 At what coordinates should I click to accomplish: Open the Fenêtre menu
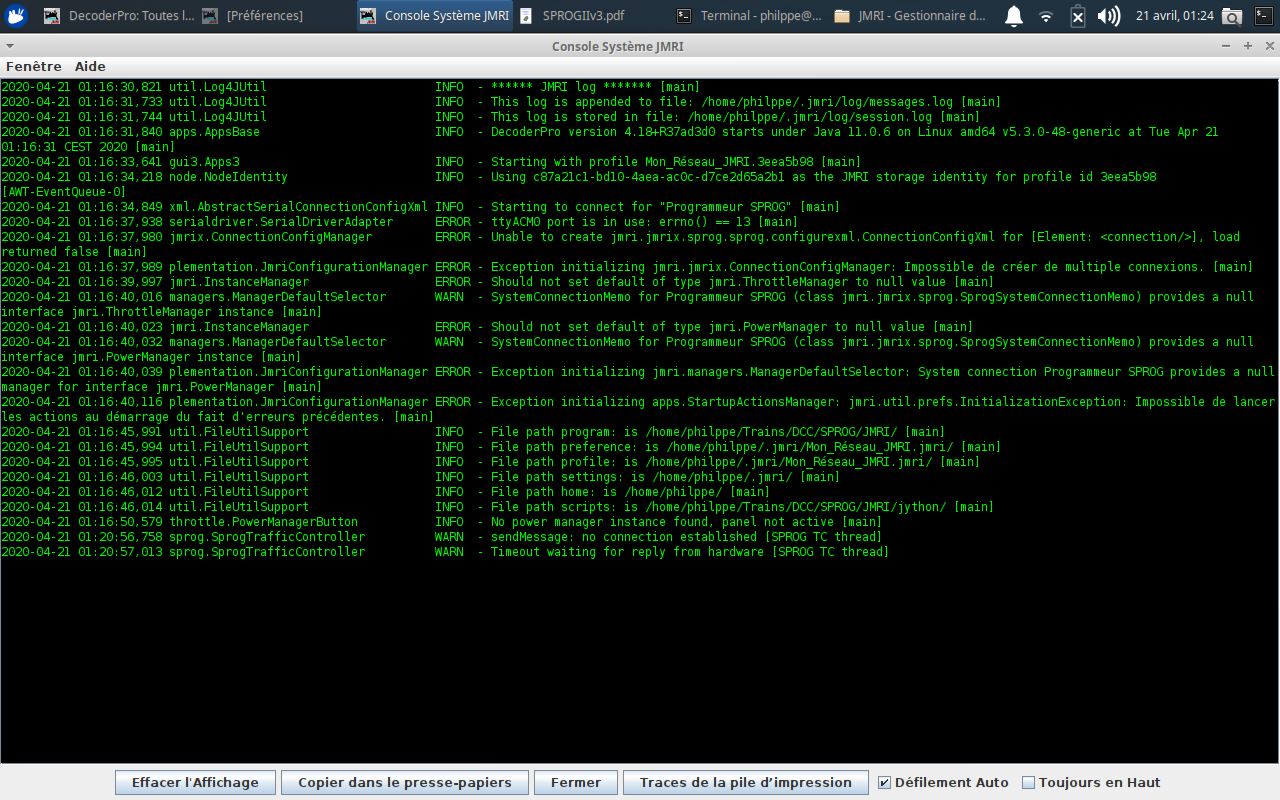(34, 66)
